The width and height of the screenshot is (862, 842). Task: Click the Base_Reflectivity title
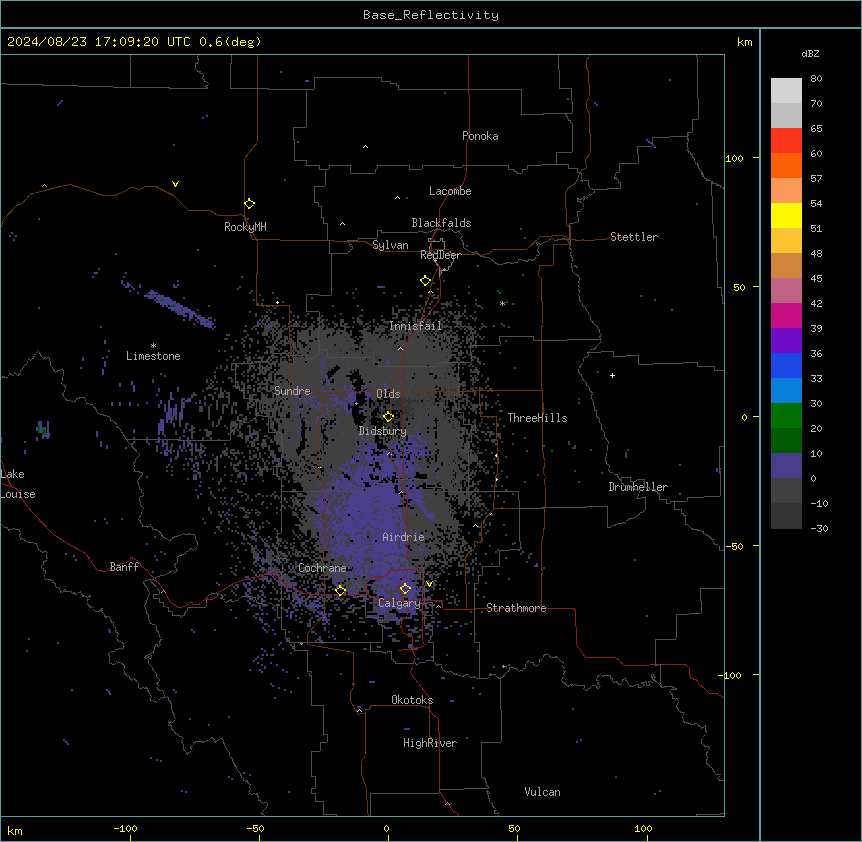[431, 15]
